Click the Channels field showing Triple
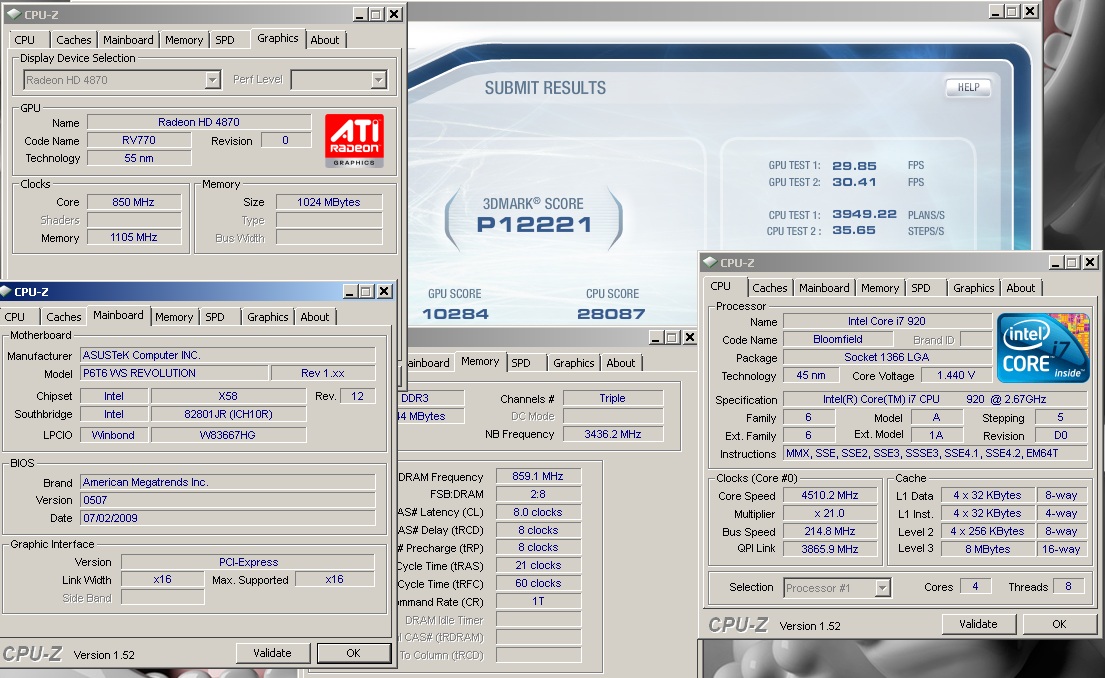 click(612, 398)
